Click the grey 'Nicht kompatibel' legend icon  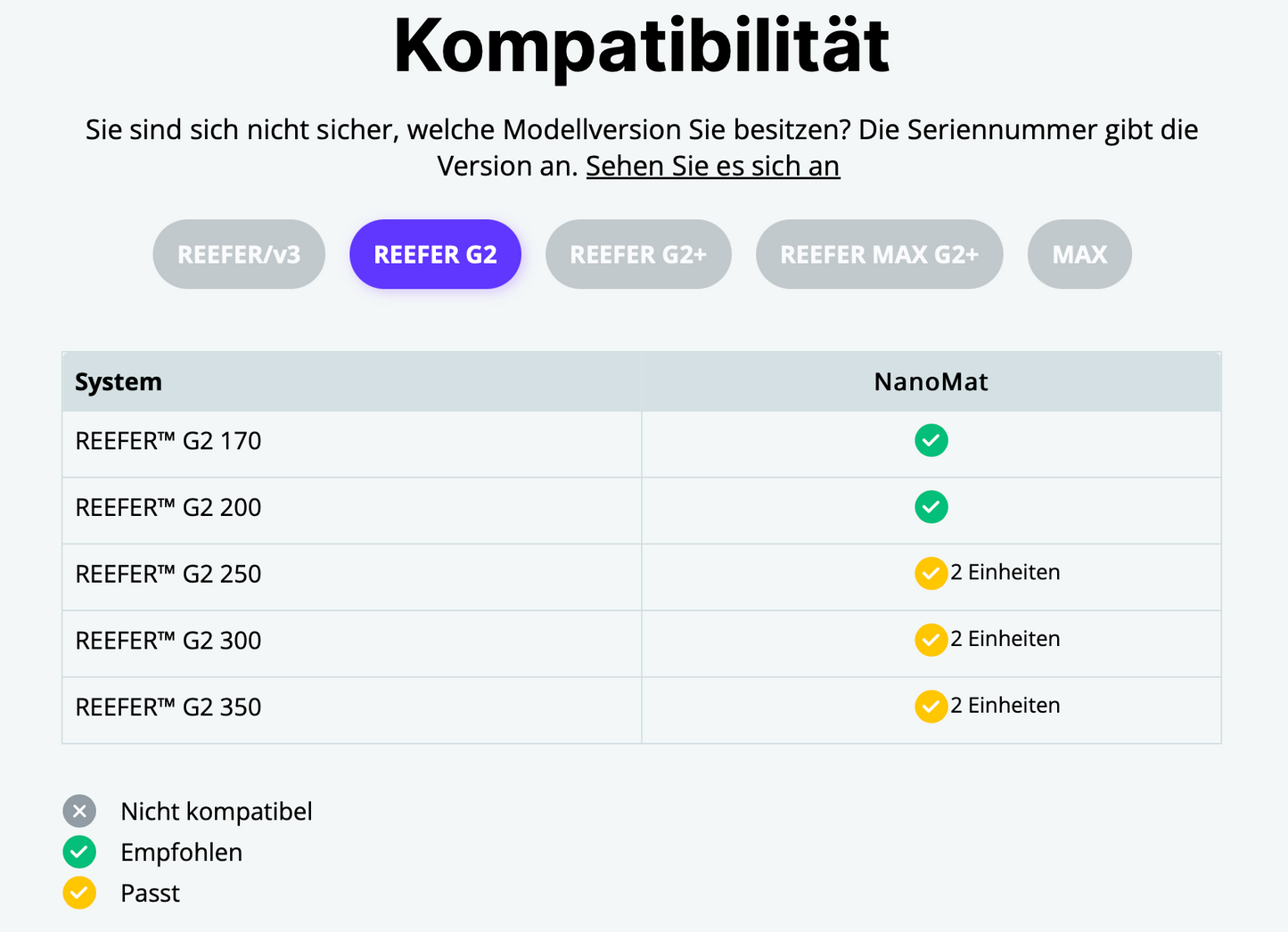[x=79, y=811]
